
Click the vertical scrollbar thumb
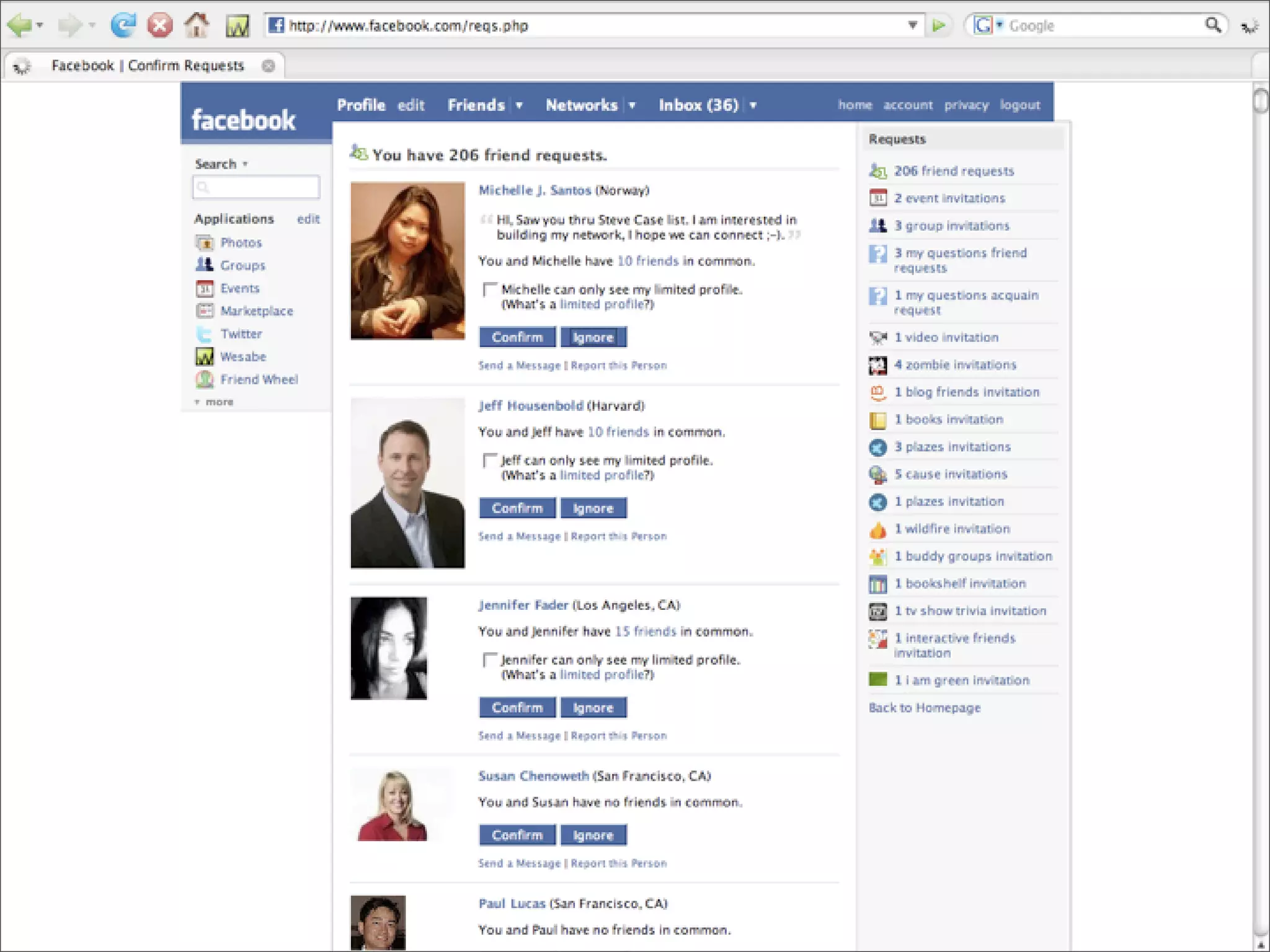click(1261, 100)
